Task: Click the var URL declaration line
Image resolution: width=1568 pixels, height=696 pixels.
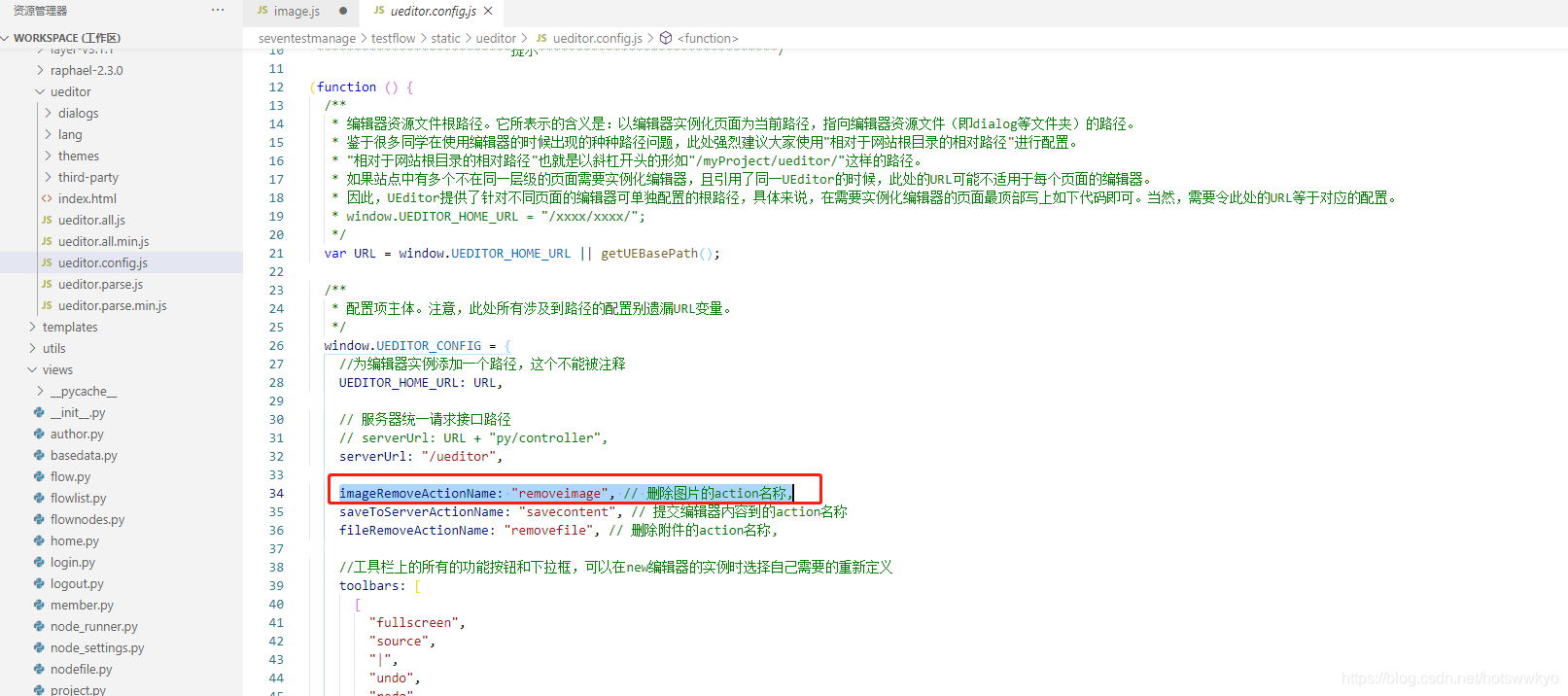Action: pos(522,253)
